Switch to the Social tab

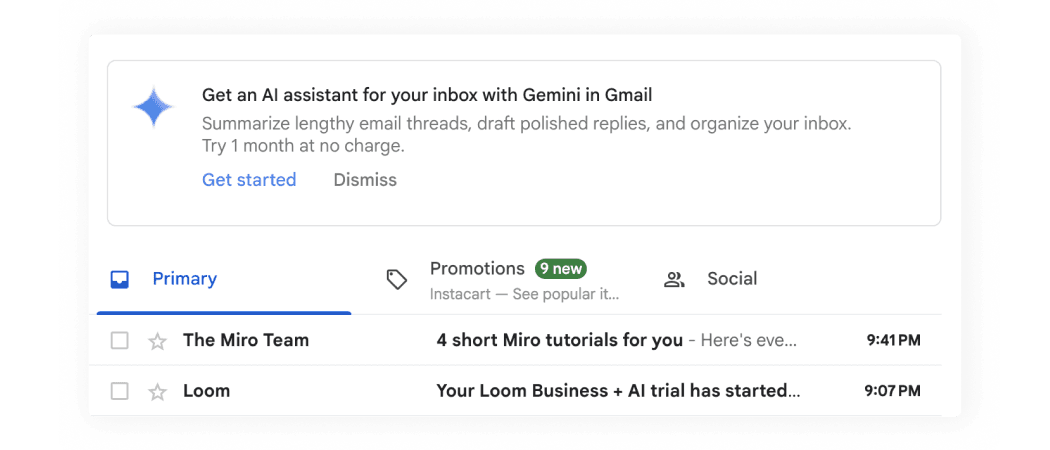click(x=731, y=279)
